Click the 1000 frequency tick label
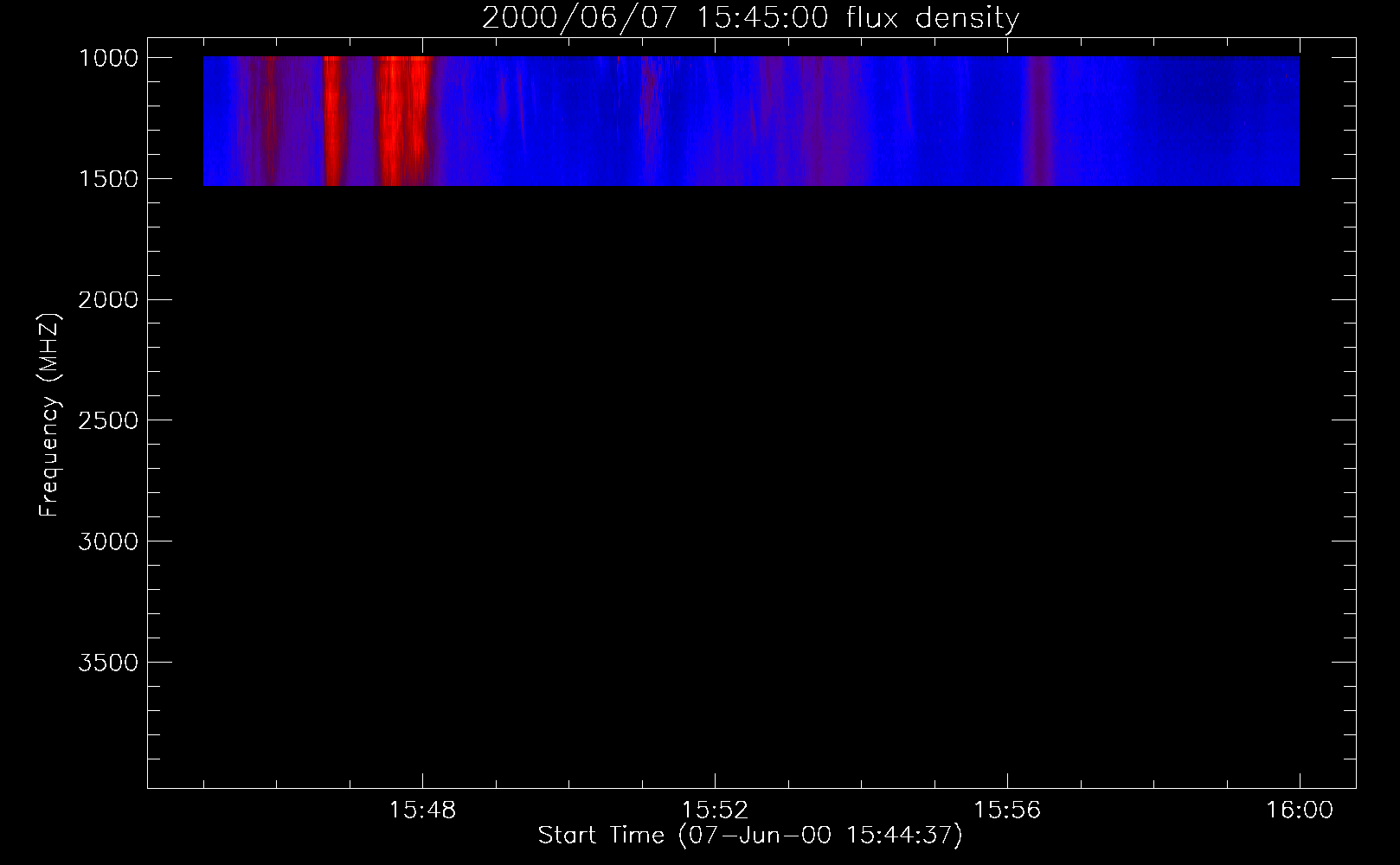 click(x=108, y=58)
